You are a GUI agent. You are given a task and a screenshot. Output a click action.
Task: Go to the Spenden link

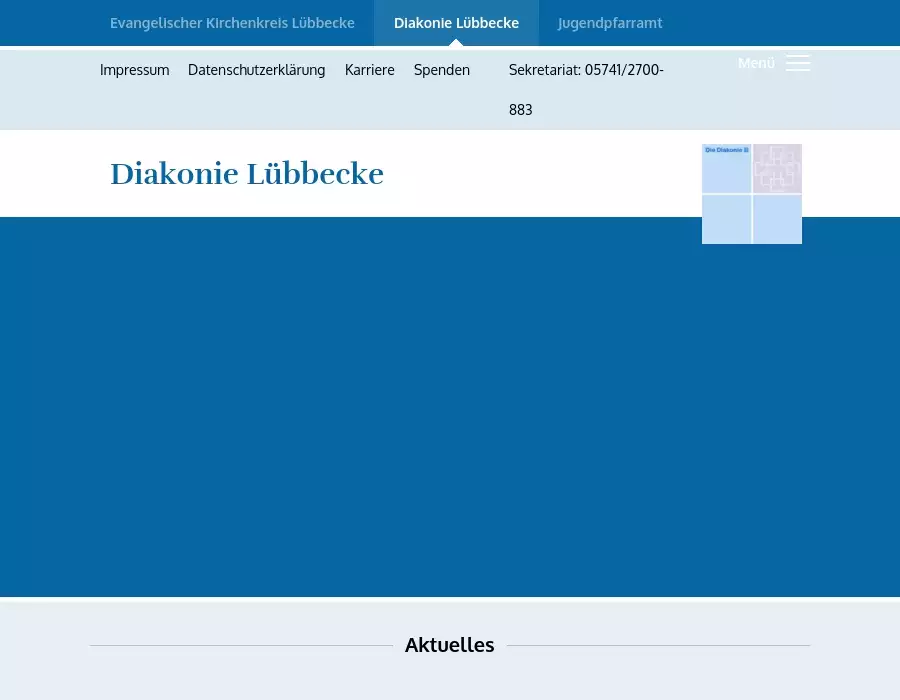click(442, 70)
